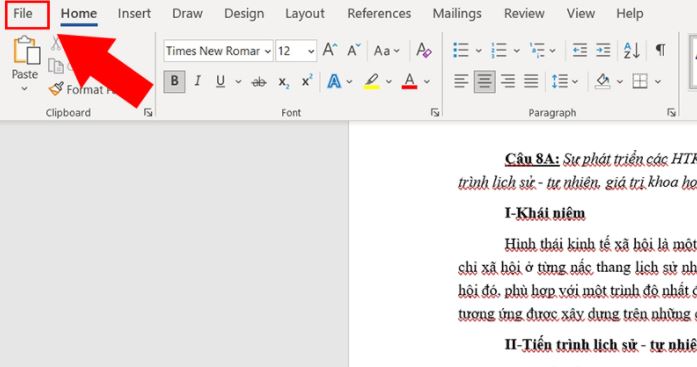Align text right

(508, 81)
